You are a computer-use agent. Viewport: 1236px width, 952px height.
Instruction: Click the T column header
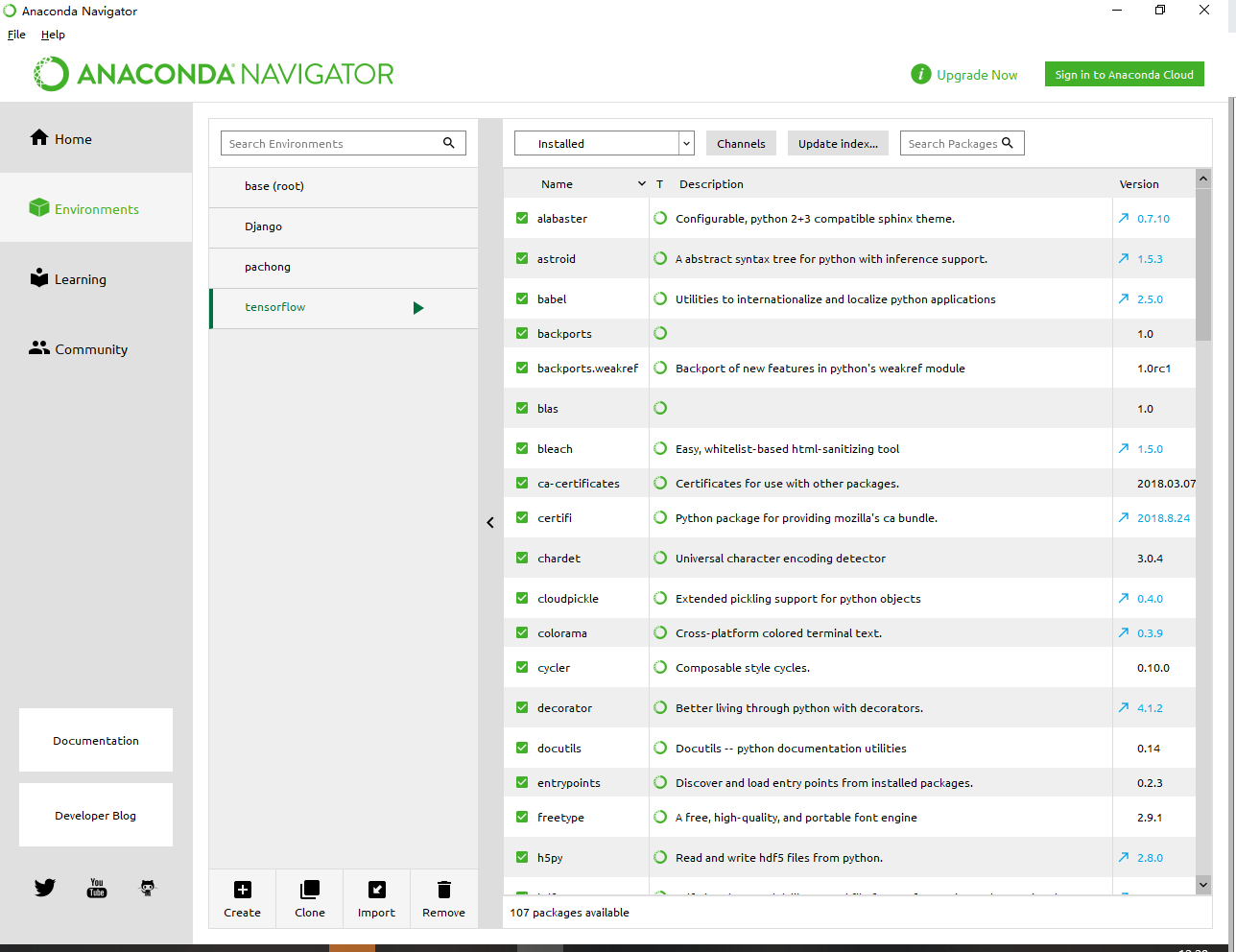pyautogui.click(x=659, y=183)
